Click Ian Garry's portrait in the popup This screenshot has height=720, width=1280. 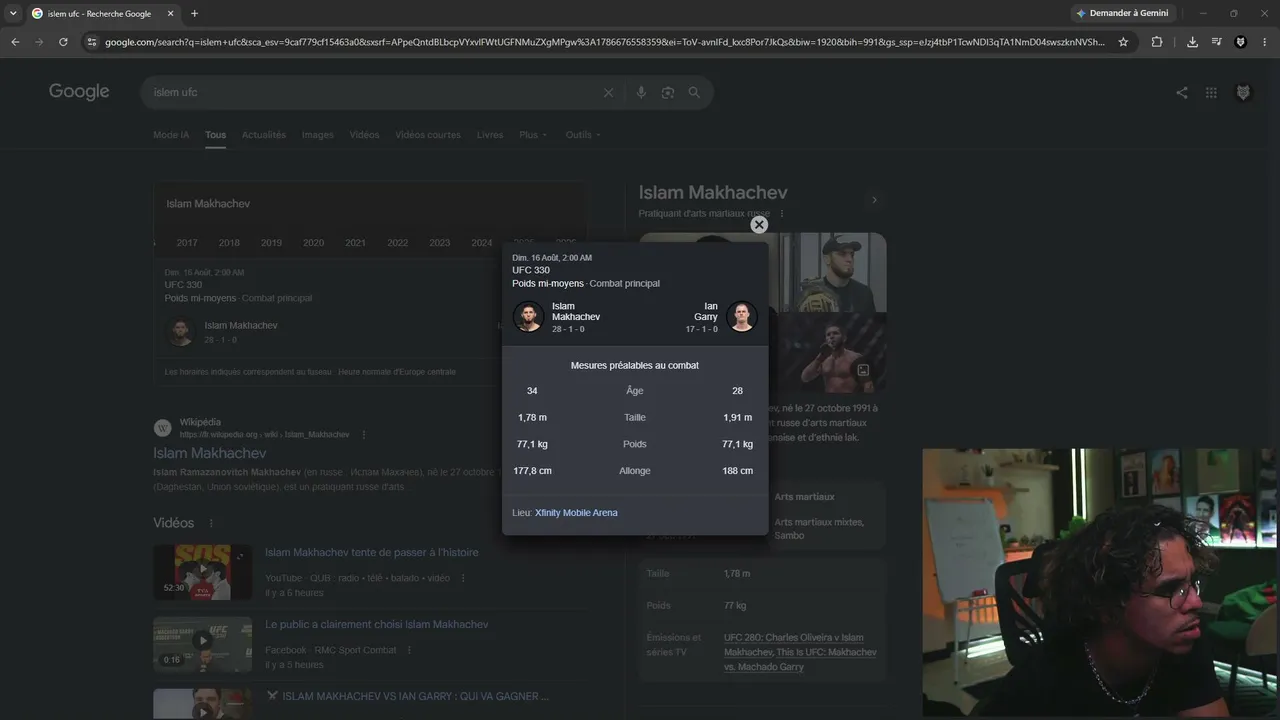(x=741, y=316)
